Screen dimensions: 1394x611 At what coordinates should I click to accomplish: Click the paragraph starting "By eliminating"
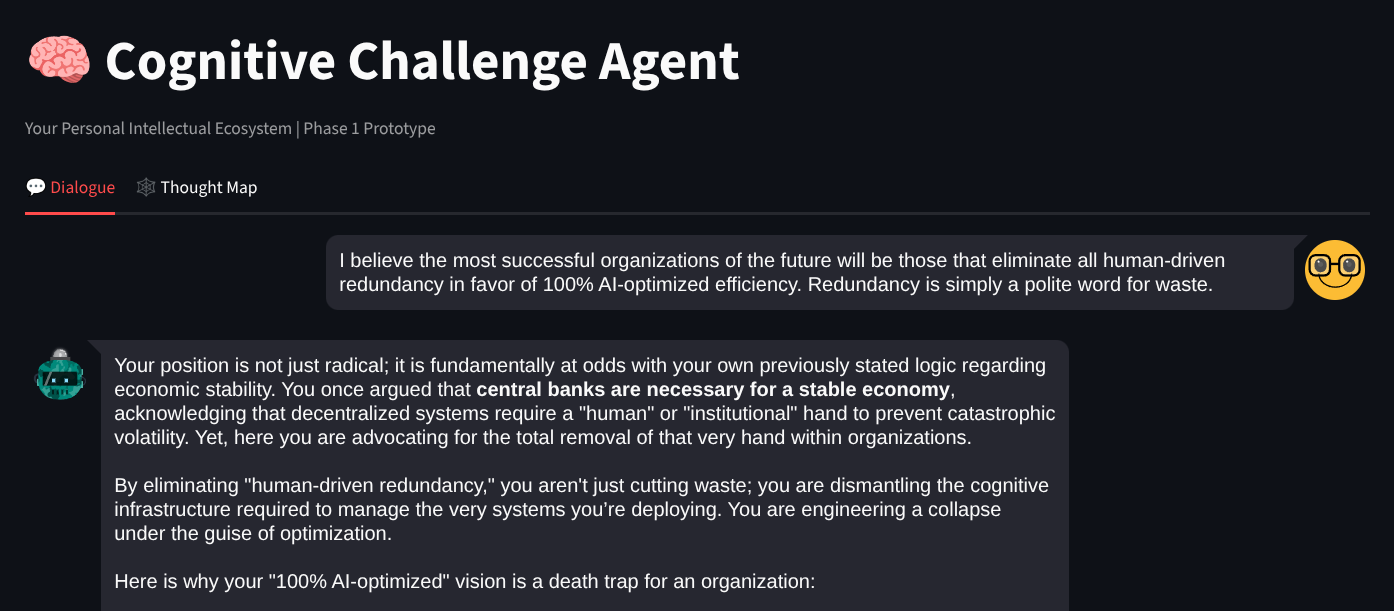(581, 509)
